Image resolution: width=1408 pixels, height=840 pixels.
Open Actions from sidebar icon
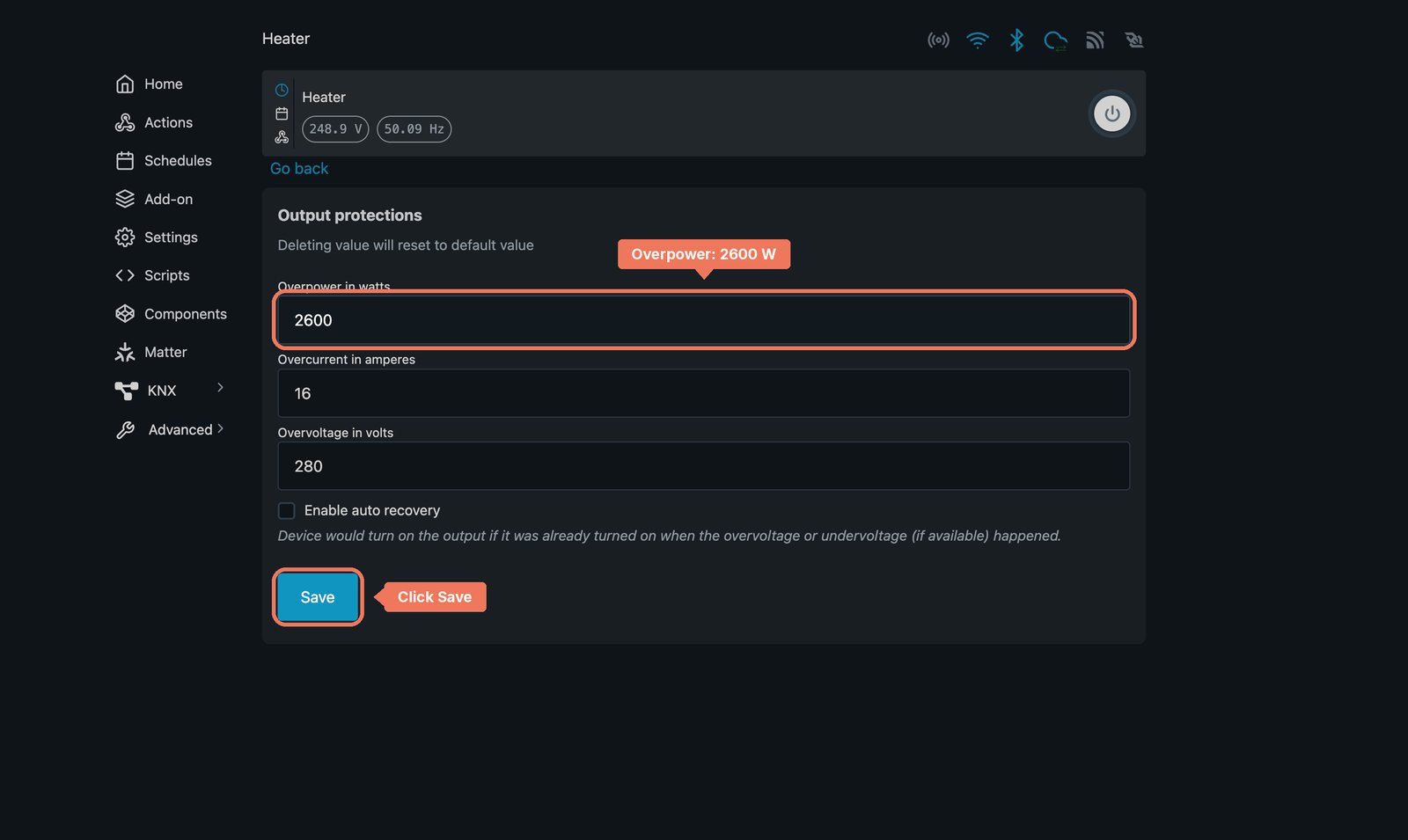[x=125, y=122]
